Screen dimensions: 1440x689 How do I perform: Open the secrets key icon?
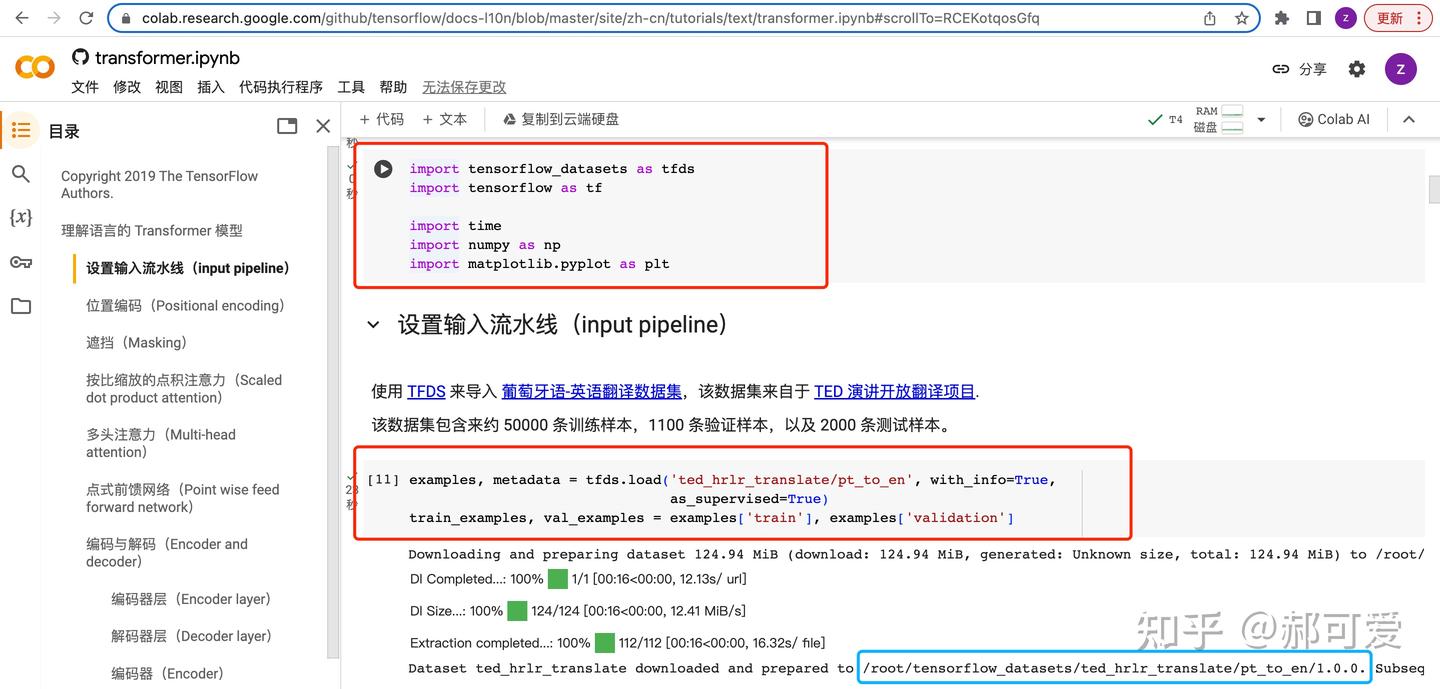[x=21, y=262]
